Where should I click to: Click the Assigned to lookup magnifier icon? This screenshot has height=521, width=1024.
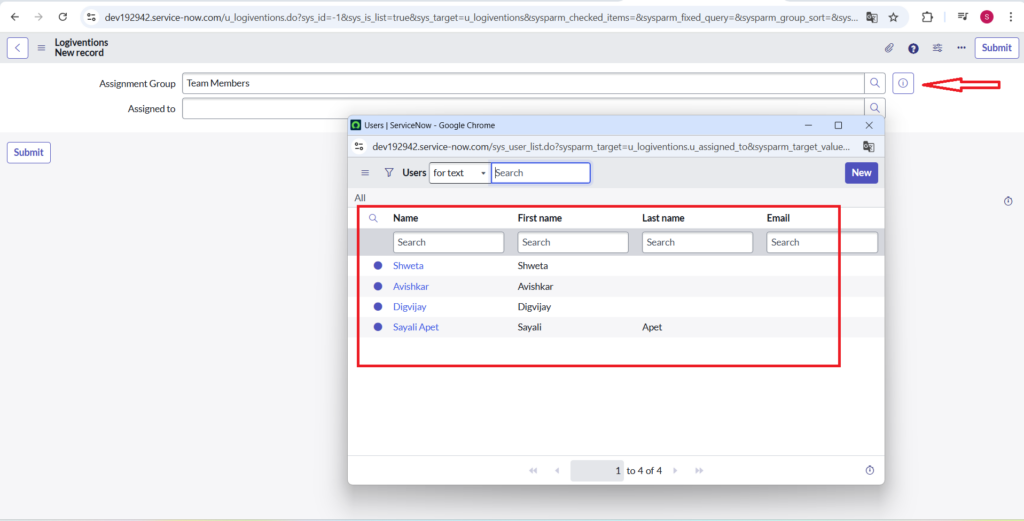(x=875, y=108)
